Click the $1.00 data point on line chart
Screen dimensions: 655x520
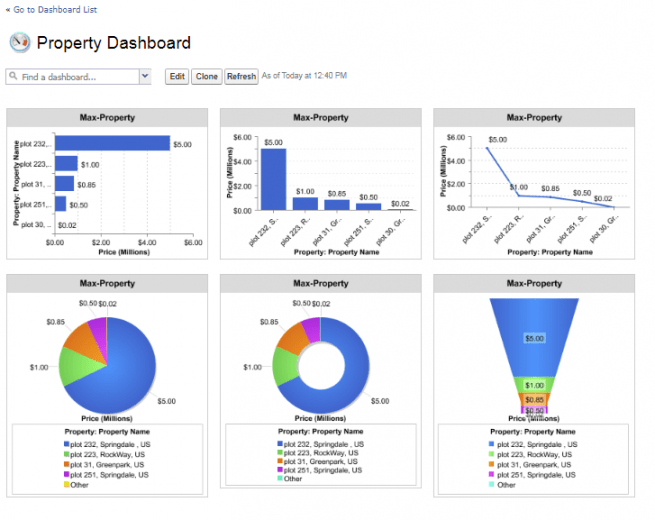519,195
